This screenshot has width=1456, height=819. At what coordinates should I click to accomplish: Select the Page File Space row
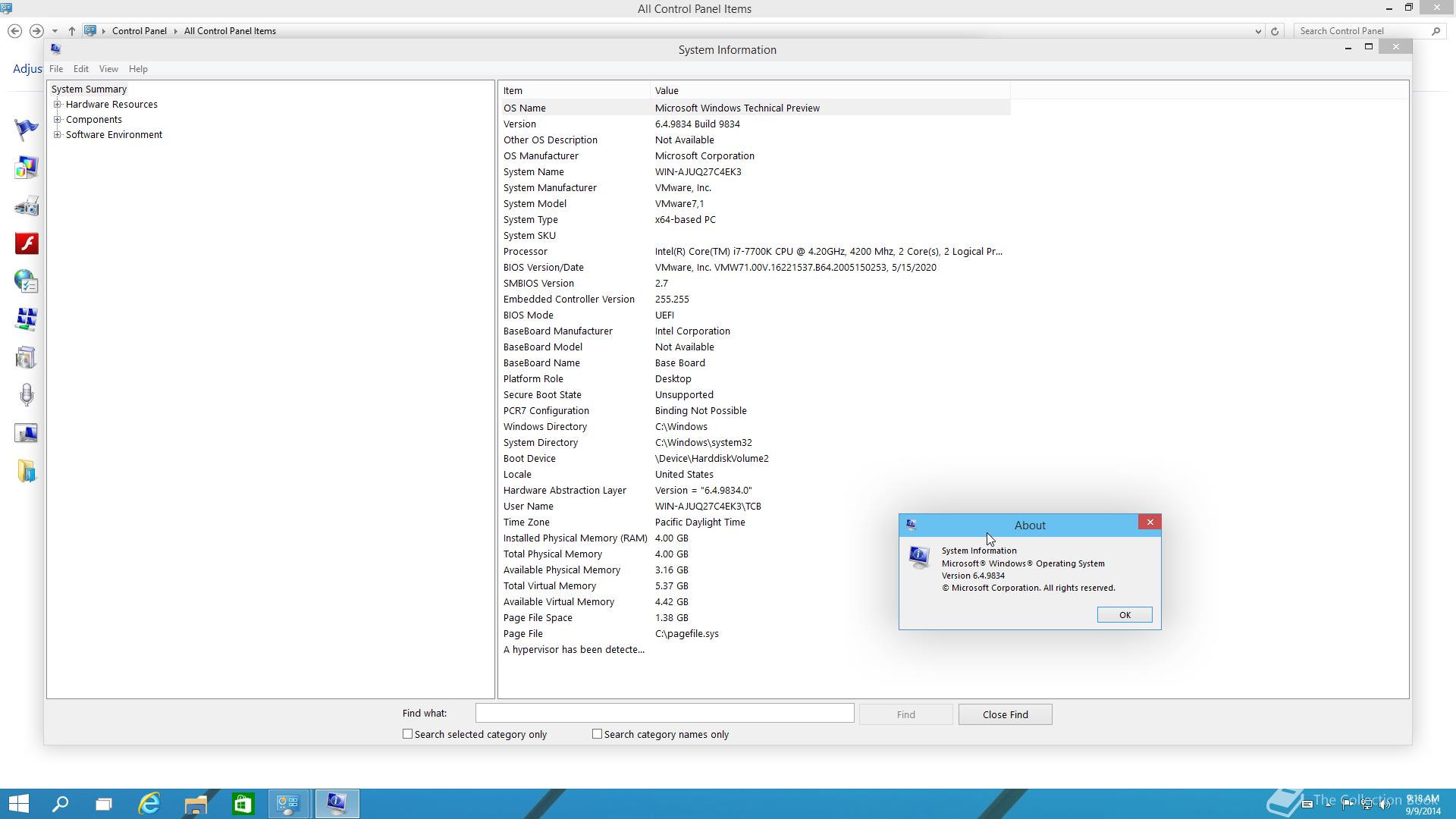755,618
